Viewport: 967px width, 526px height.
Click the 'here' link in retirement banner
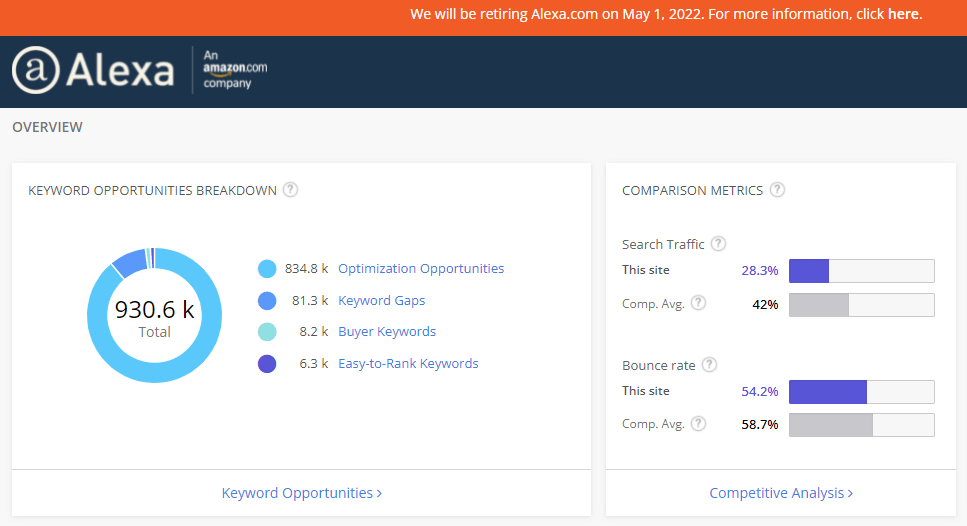[903, 14]
